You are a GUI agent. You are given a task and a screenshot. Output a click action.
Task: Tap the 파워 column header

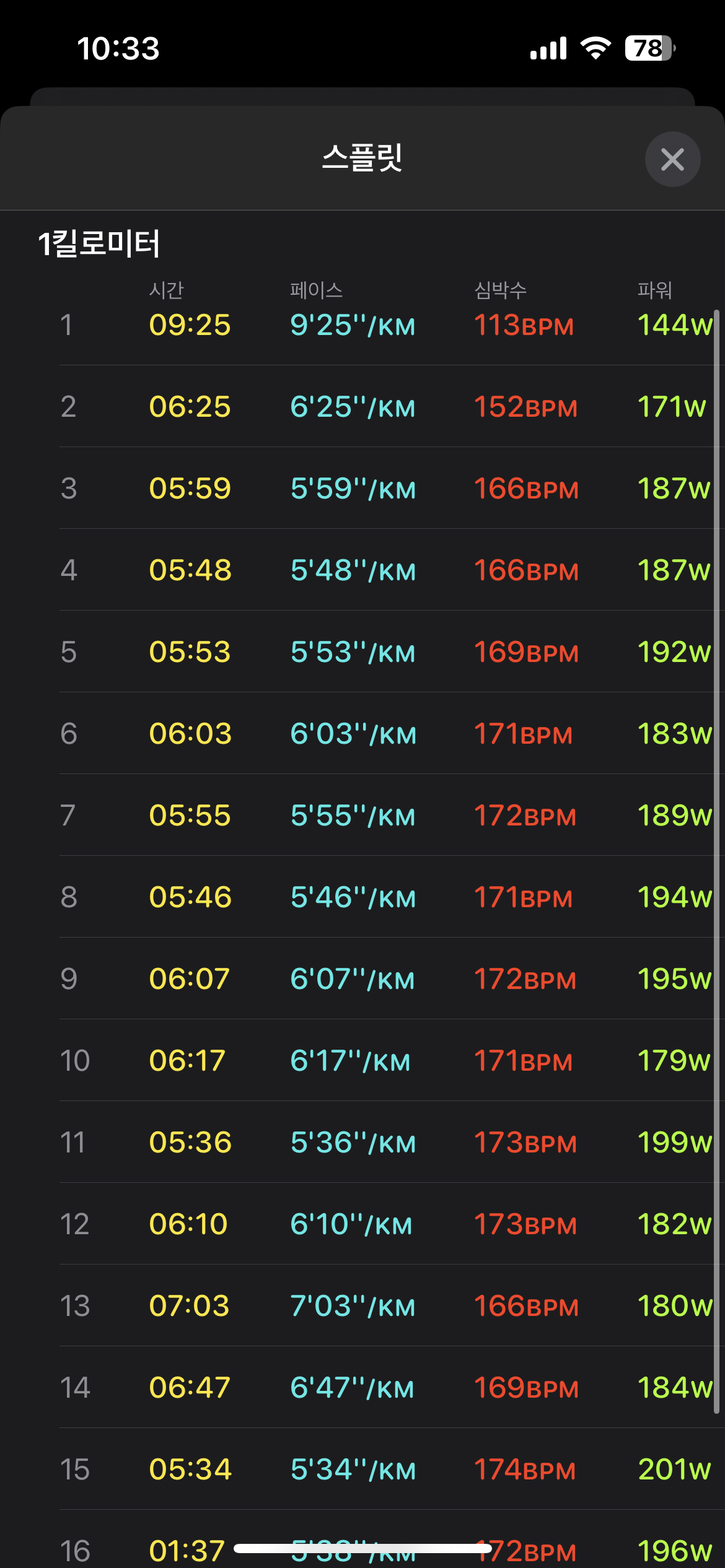click(655, 290)
